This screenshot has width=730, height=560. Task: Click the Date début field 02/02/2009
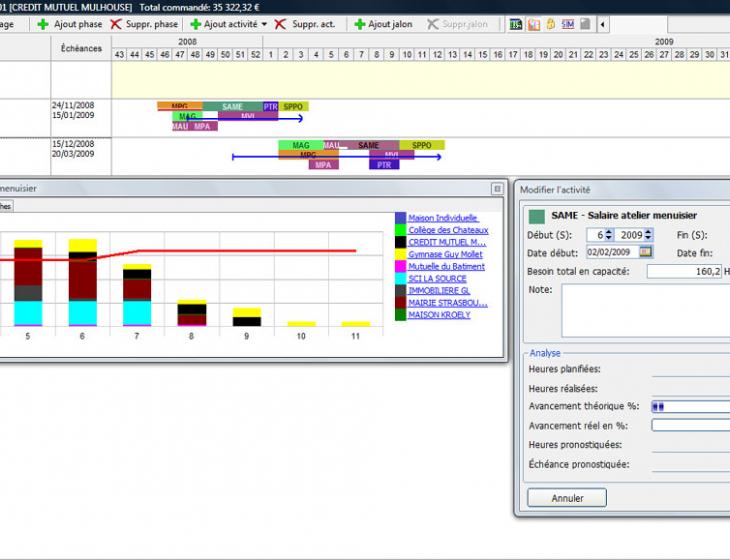pyautogui.click(x=613, y=252)
